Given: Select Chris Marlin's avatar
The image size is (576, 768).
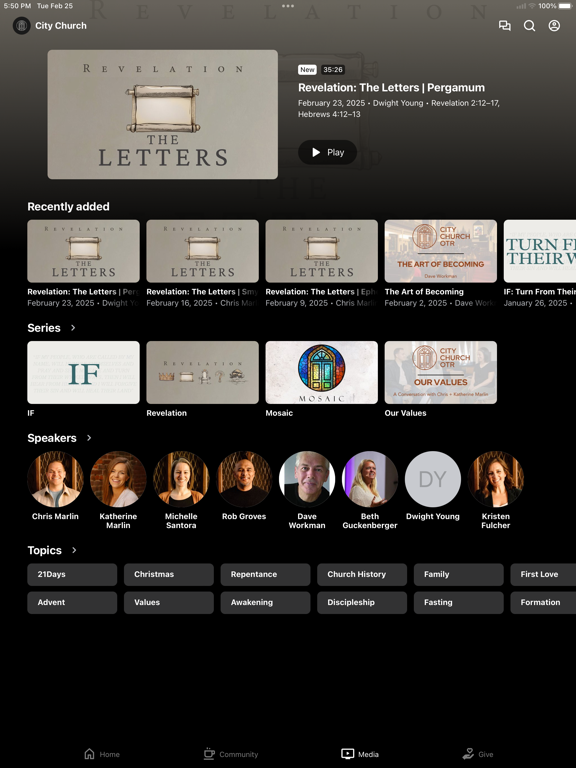Looking at the screenshot, I should coord(55,479).
